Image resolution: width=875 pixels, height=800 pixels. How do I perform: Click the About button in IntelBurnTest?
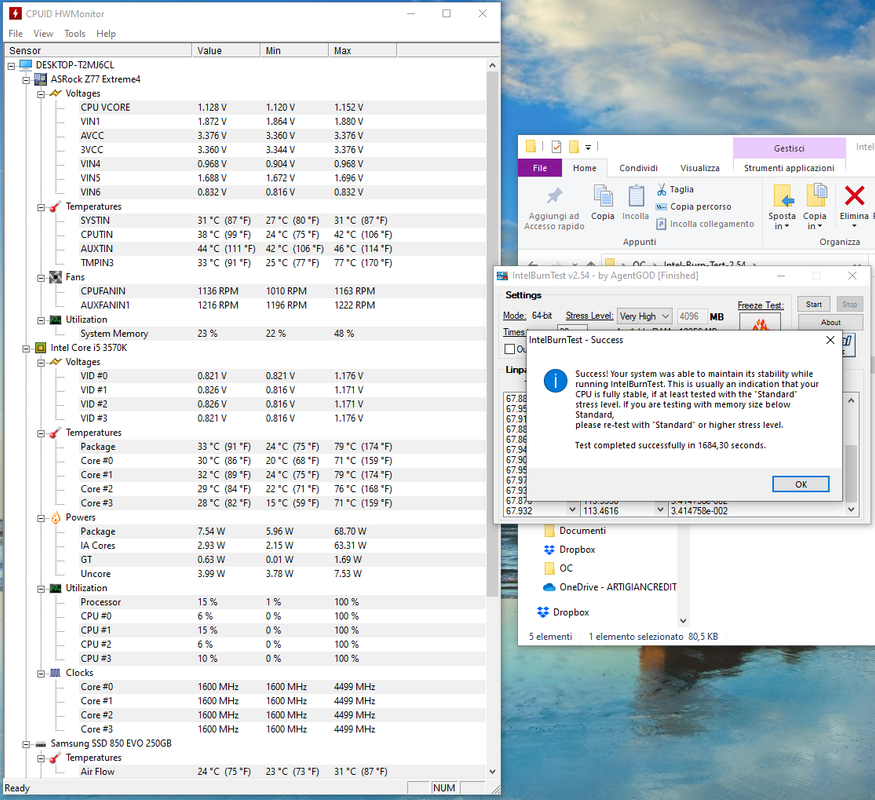coord(830,322)
